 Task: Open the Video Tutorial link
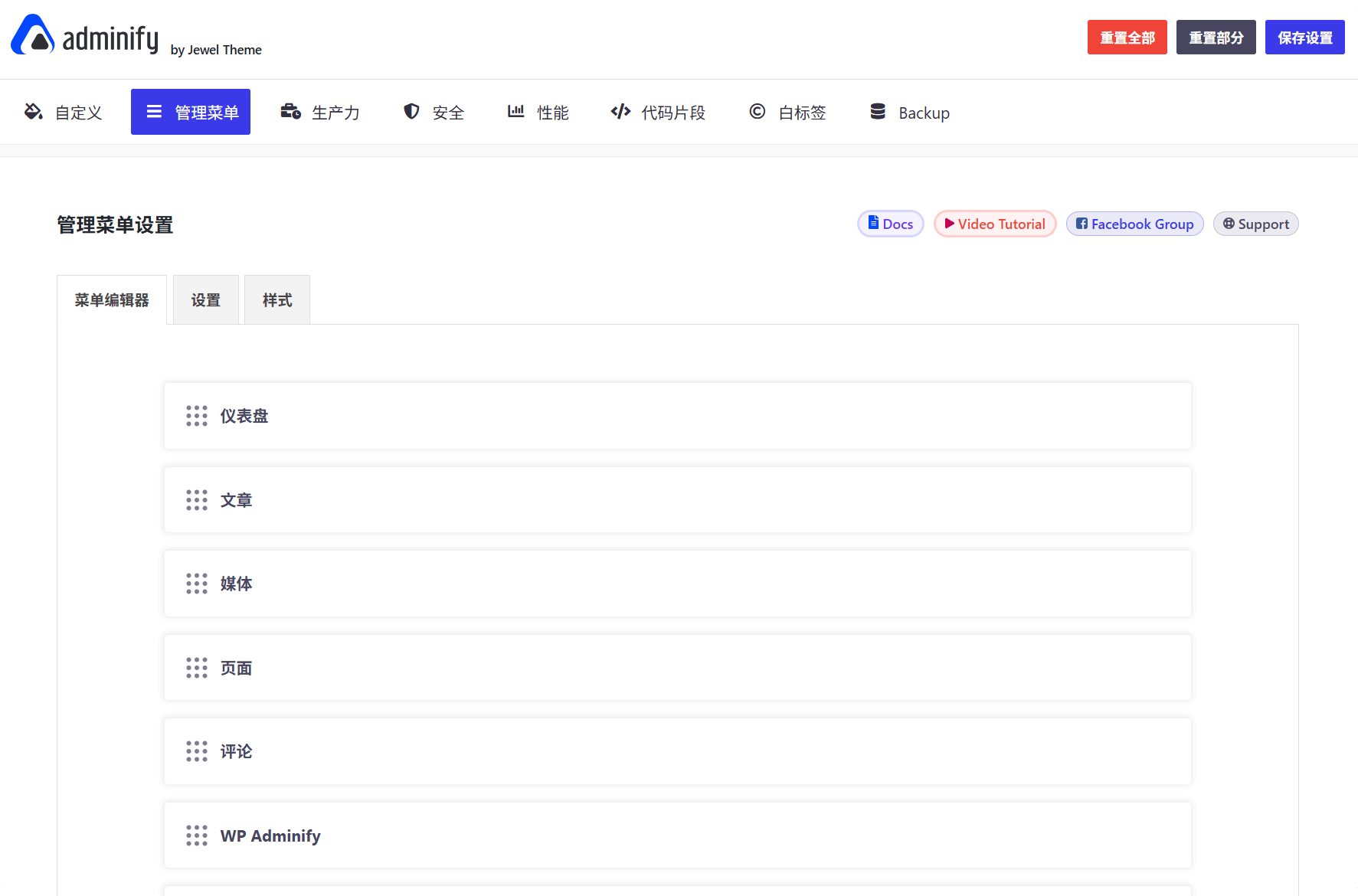pos(995,224)
